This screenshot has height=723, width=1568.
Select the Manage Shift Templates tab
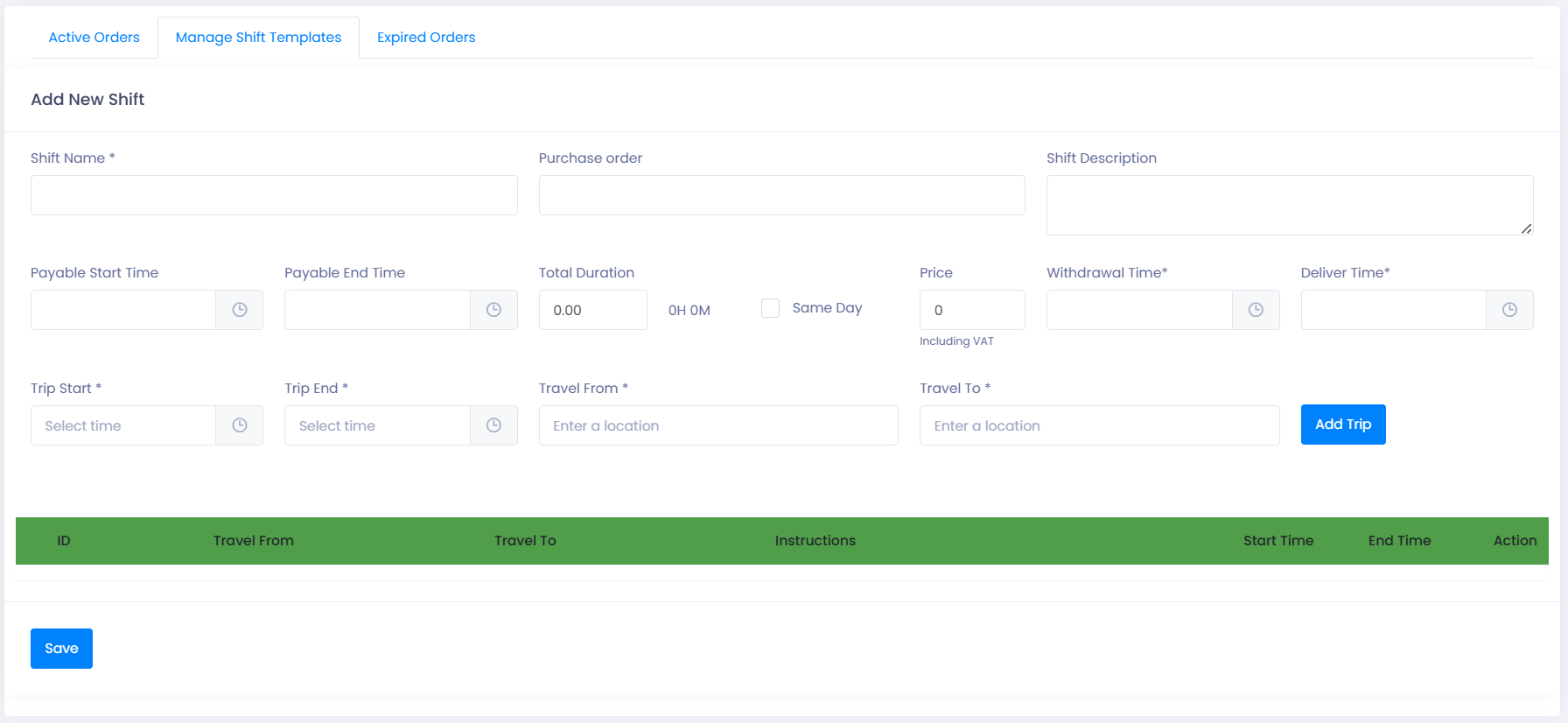[x=258, y=38]
